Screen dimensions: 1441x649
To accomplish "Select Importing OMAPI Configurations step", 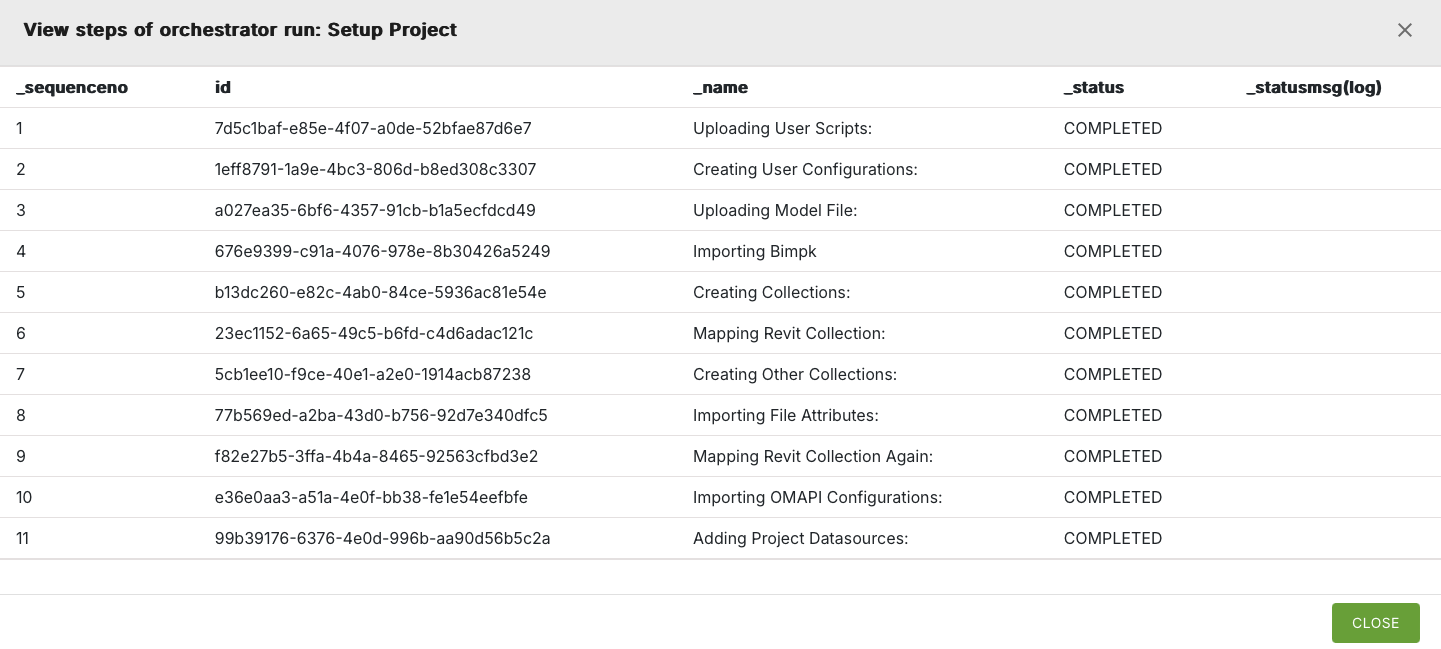I will coord(817,497).
